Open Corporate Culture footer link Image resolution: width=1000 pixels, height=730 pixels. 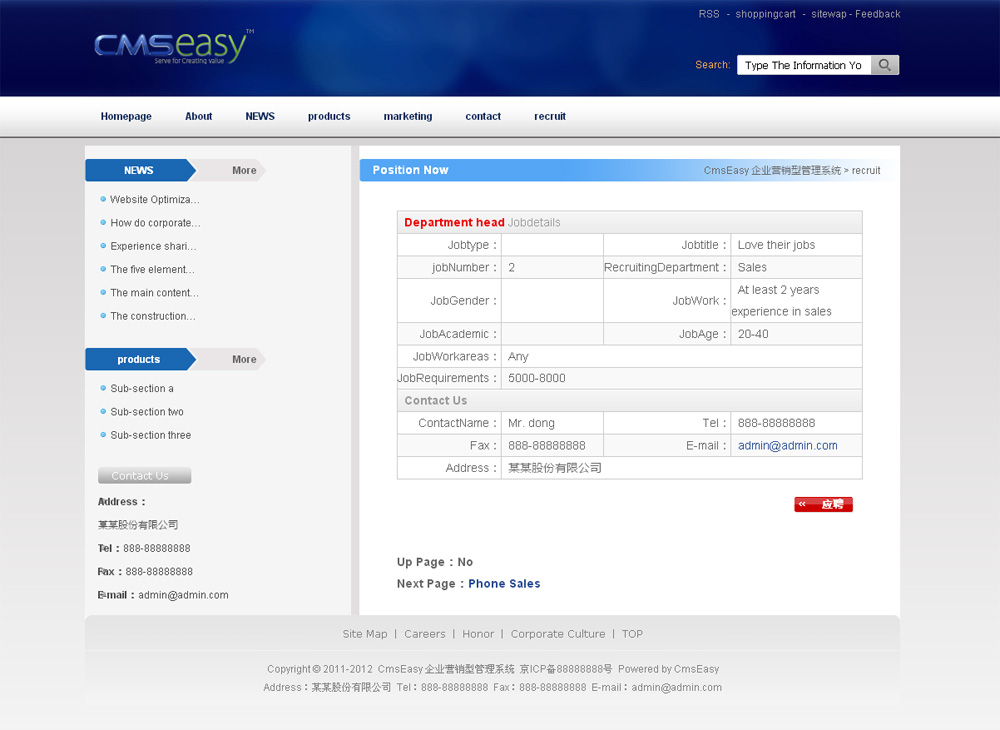coord(558,634)
